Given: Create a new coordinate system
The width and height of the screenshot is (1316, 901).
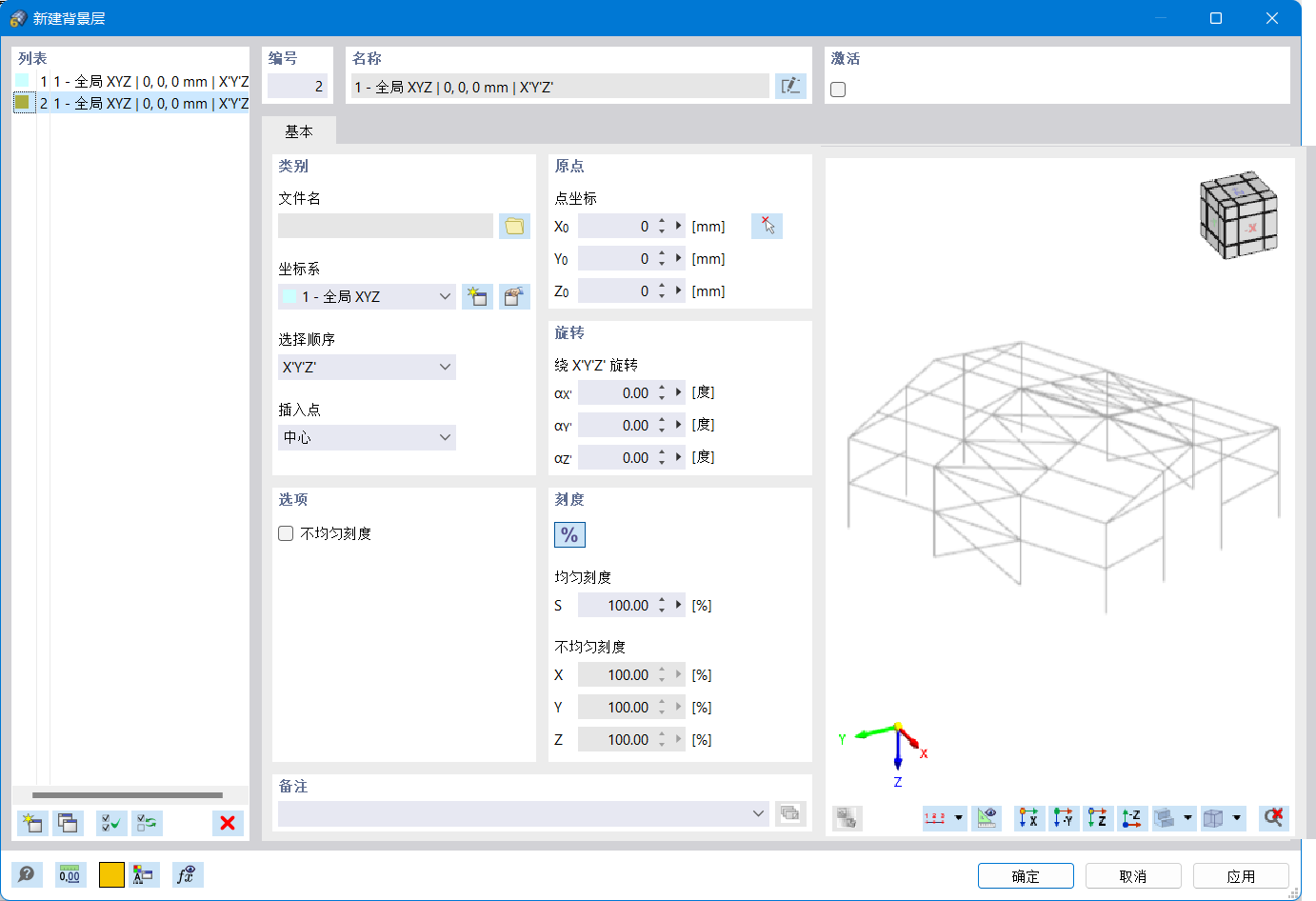Looking at the screenshot, I should tap(477, 296).
